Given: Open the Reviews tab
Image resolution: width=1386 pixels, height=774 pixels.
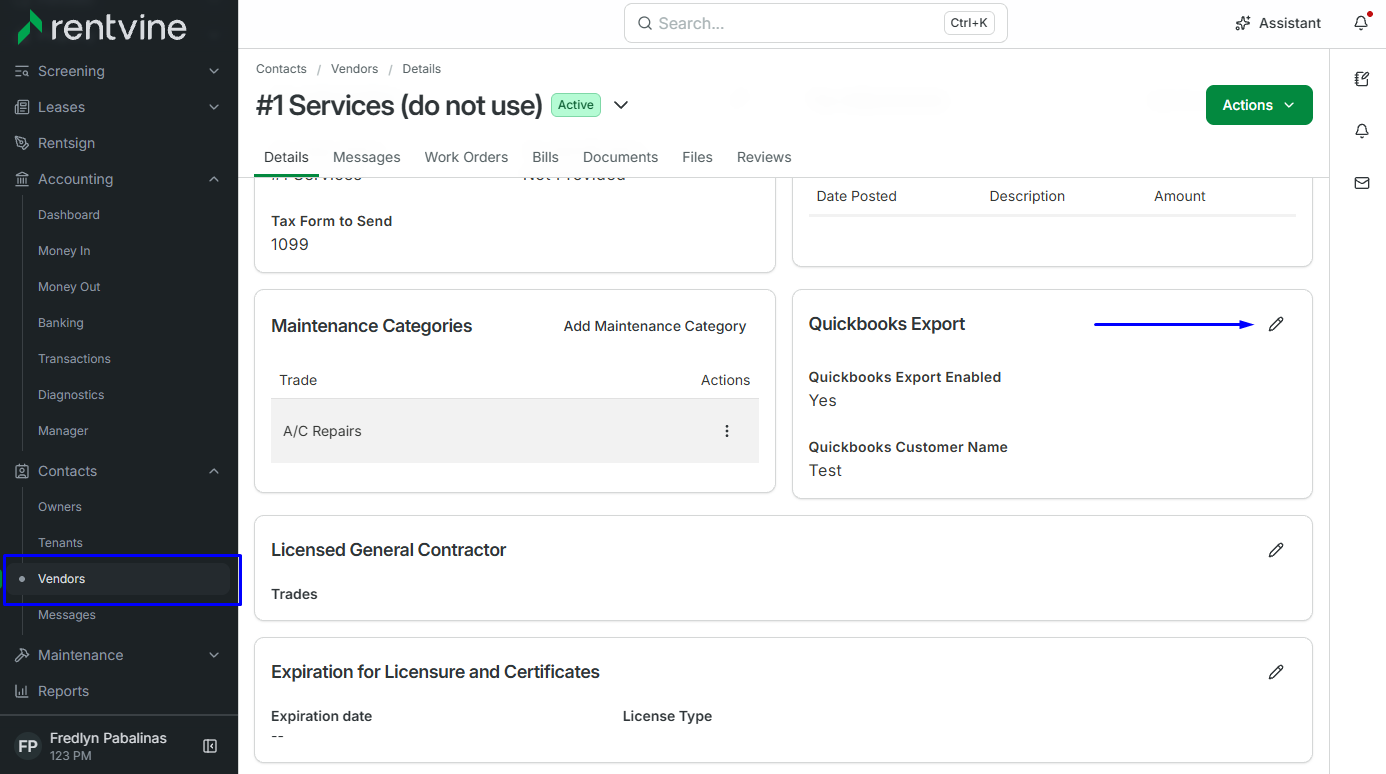Looking at the screenshot, I should coord(764,157).
